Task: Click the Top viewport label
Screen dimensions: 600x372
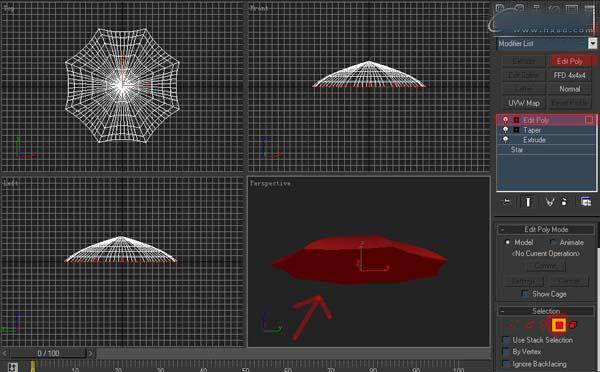Action: (x=8, y=9)
